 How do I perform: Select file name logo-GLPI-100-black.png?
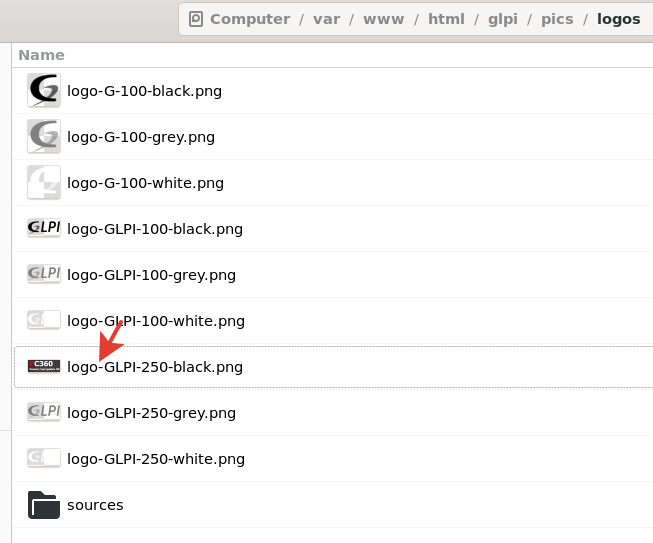[x=155, y=229]
